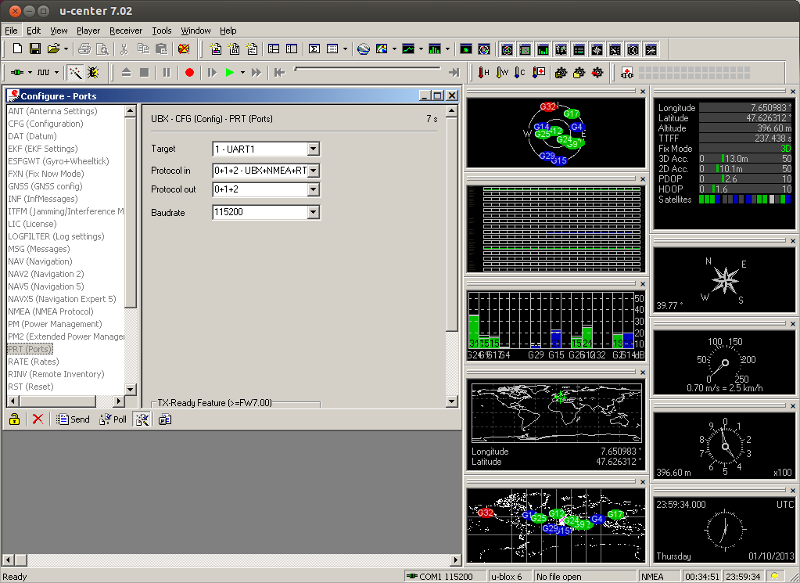
Task: Open the Player menu
Action: click(88, 31)
